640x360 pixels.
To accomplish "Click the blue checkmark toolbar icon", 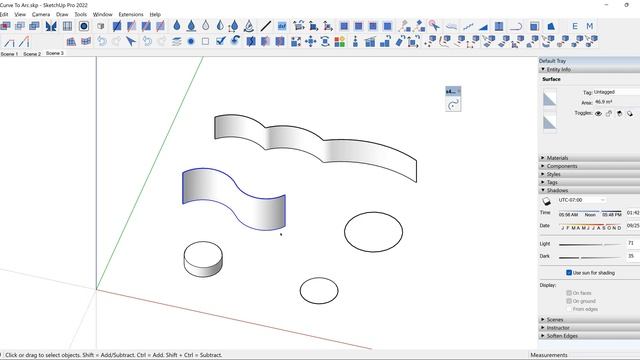I will click(221, 41).
